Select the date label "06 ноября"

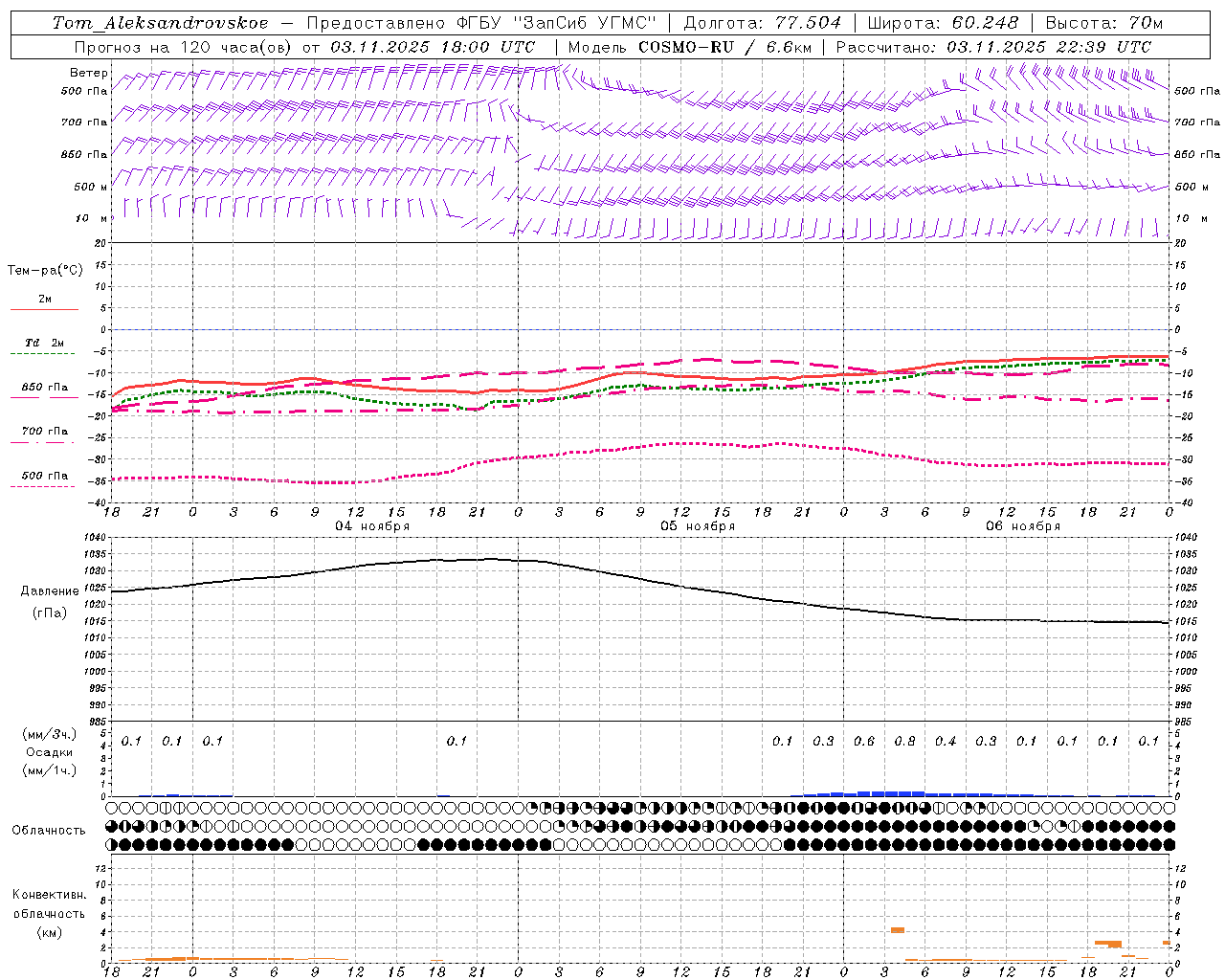[1023, 526]
